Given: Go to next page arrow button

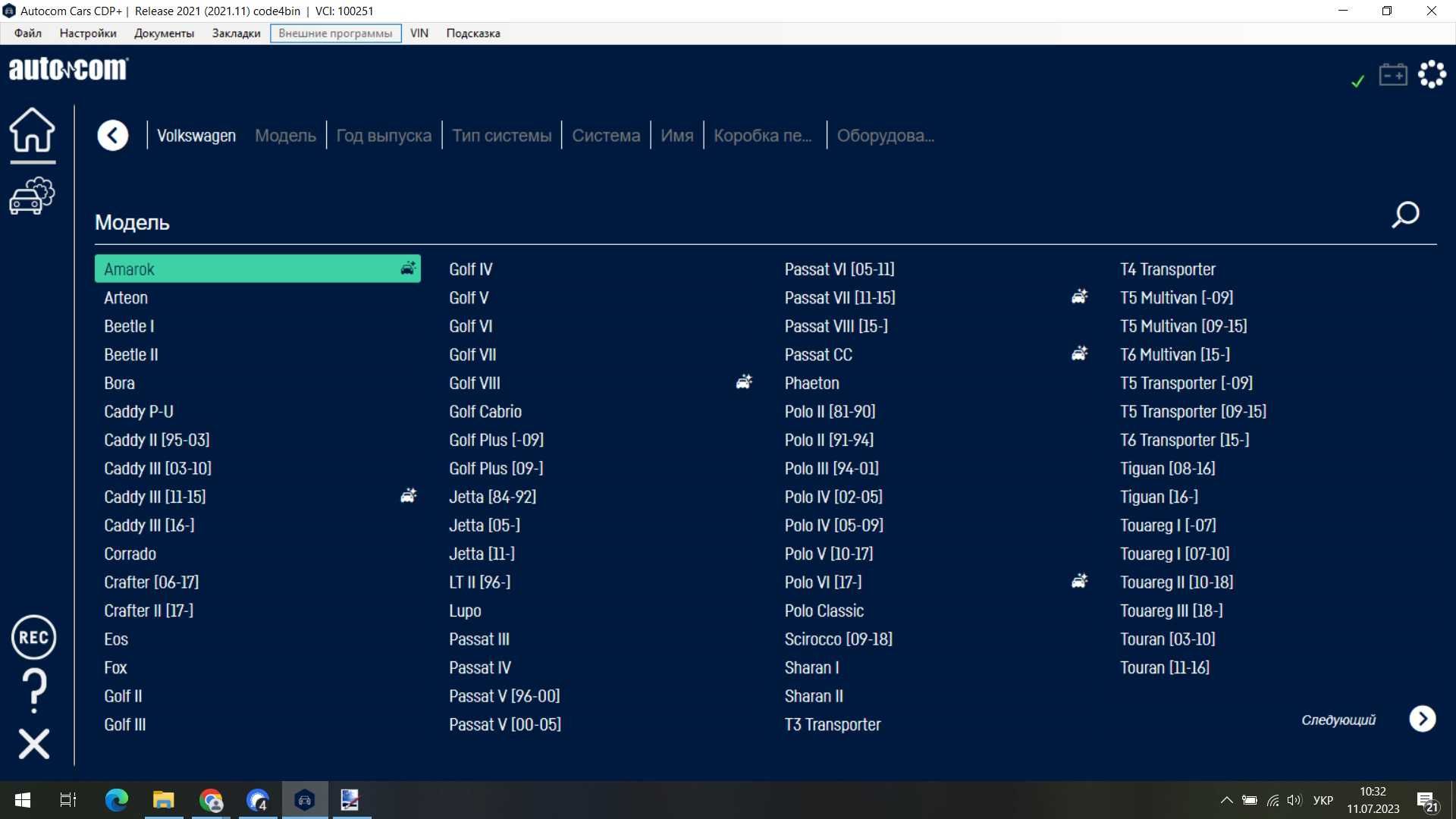Looking at the screenshot, I should 1423,719.
